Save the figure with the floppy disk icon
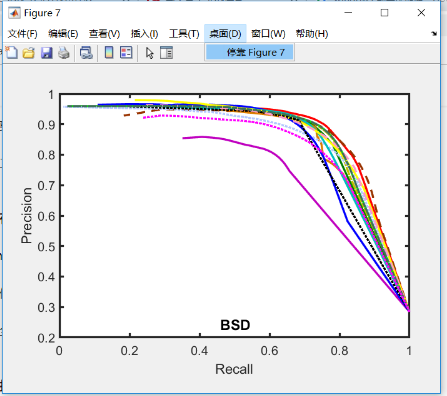Viewport: 447px width, 396px height. pos(46,53)
